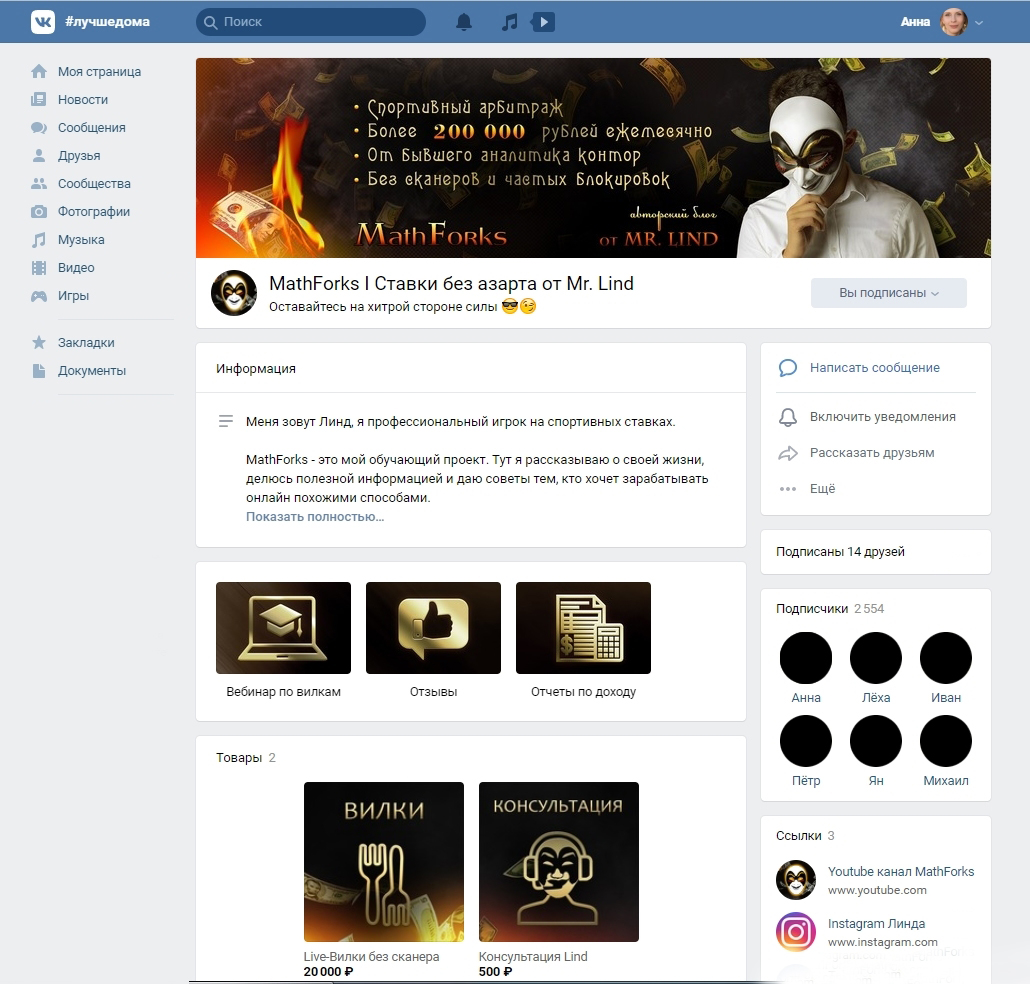Open the Ещё actions link
Screen dimensions: 1030x984
[822, 489]
